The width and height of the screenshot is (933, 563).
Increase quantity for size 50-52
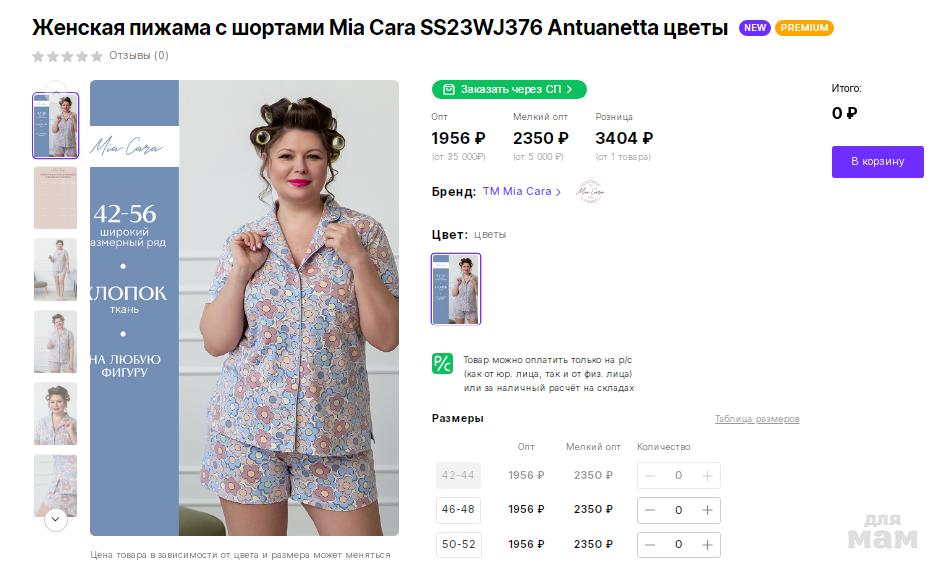707,545
